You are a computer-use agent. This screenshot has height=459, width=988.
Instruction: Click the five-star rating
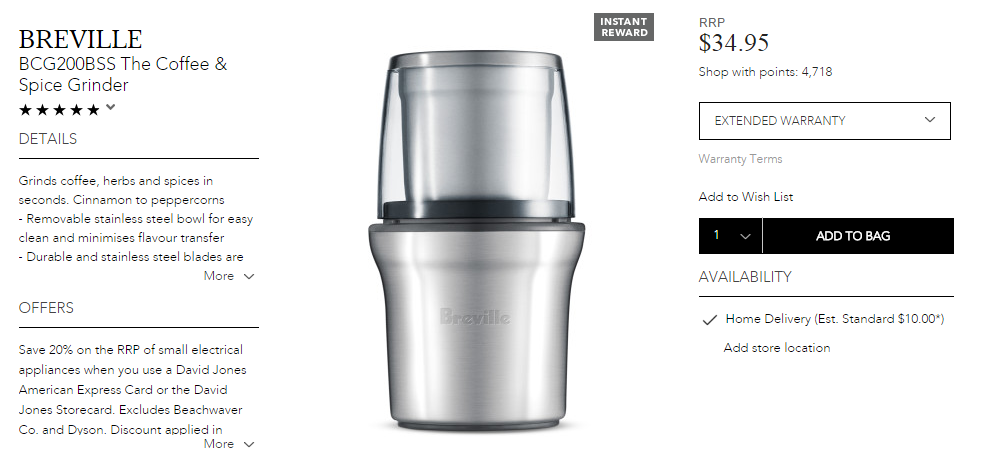pos(59,110)
